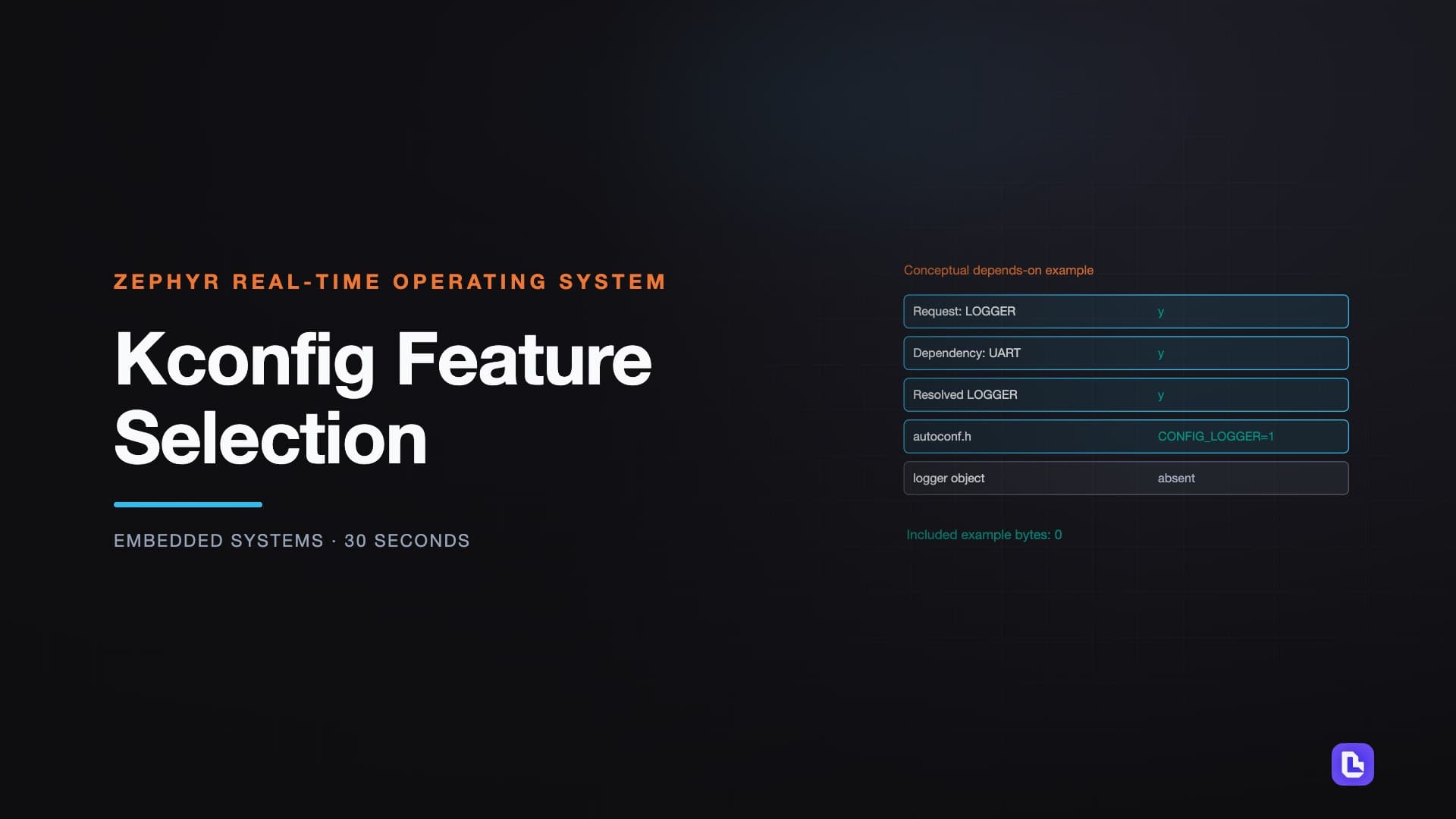Click the purple logo icon
The height and width of the screenshot is (819, 1456).
tap(1352, 764)
